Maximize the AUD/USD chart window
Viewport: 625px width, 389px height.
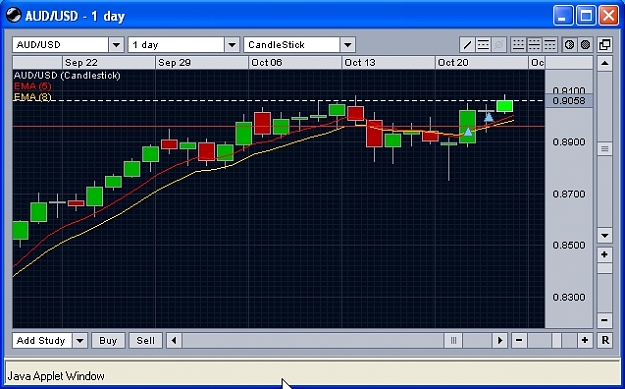pos(586,16)
